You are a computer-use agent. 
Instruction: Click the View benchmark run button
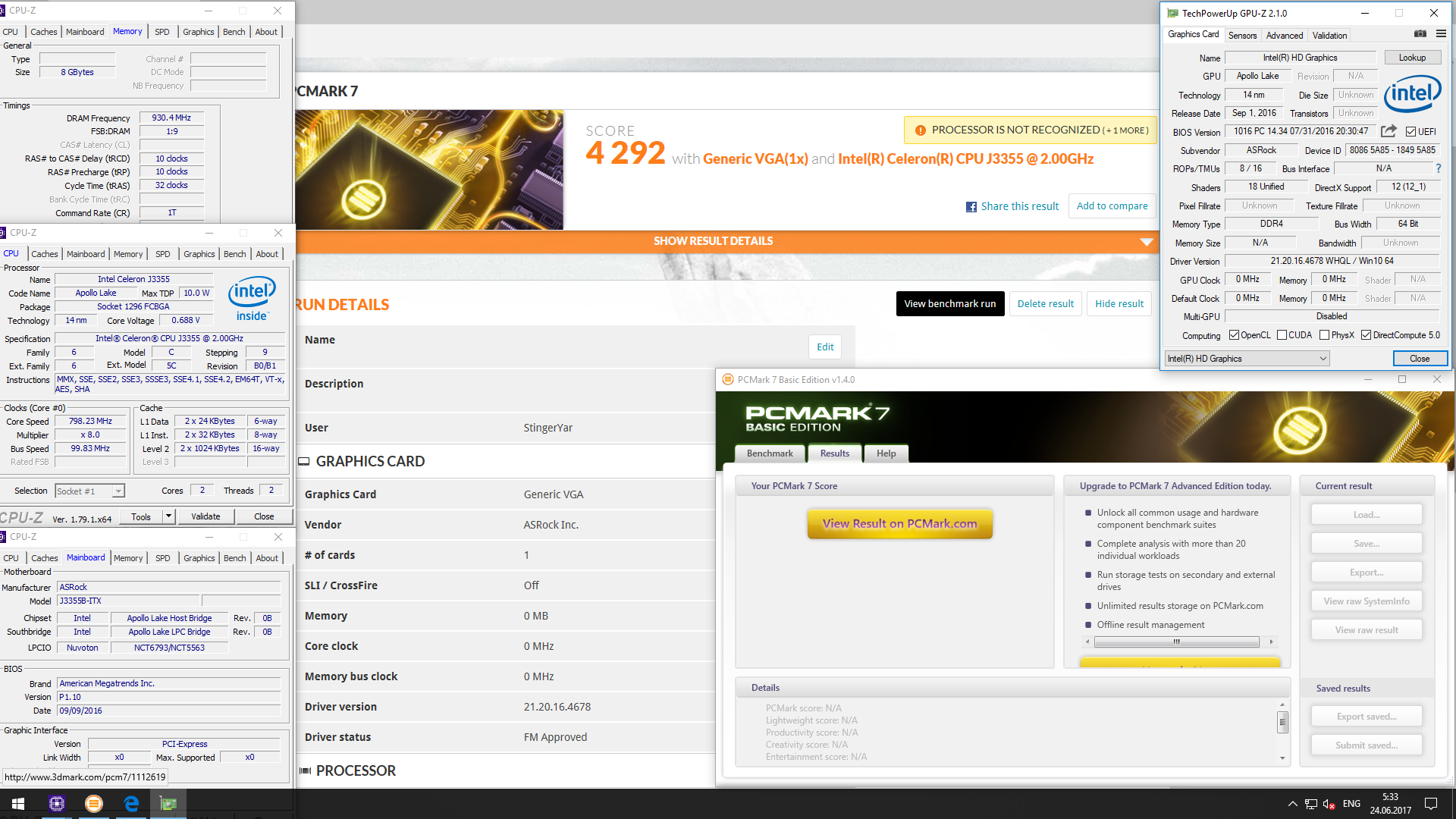coord(950,303)
